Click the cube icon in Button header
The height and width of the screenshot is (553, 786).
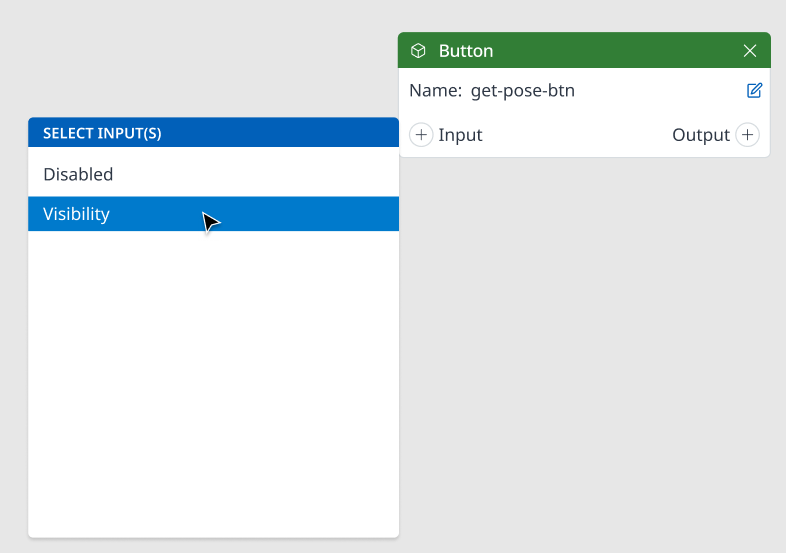(x=418, y=51)
